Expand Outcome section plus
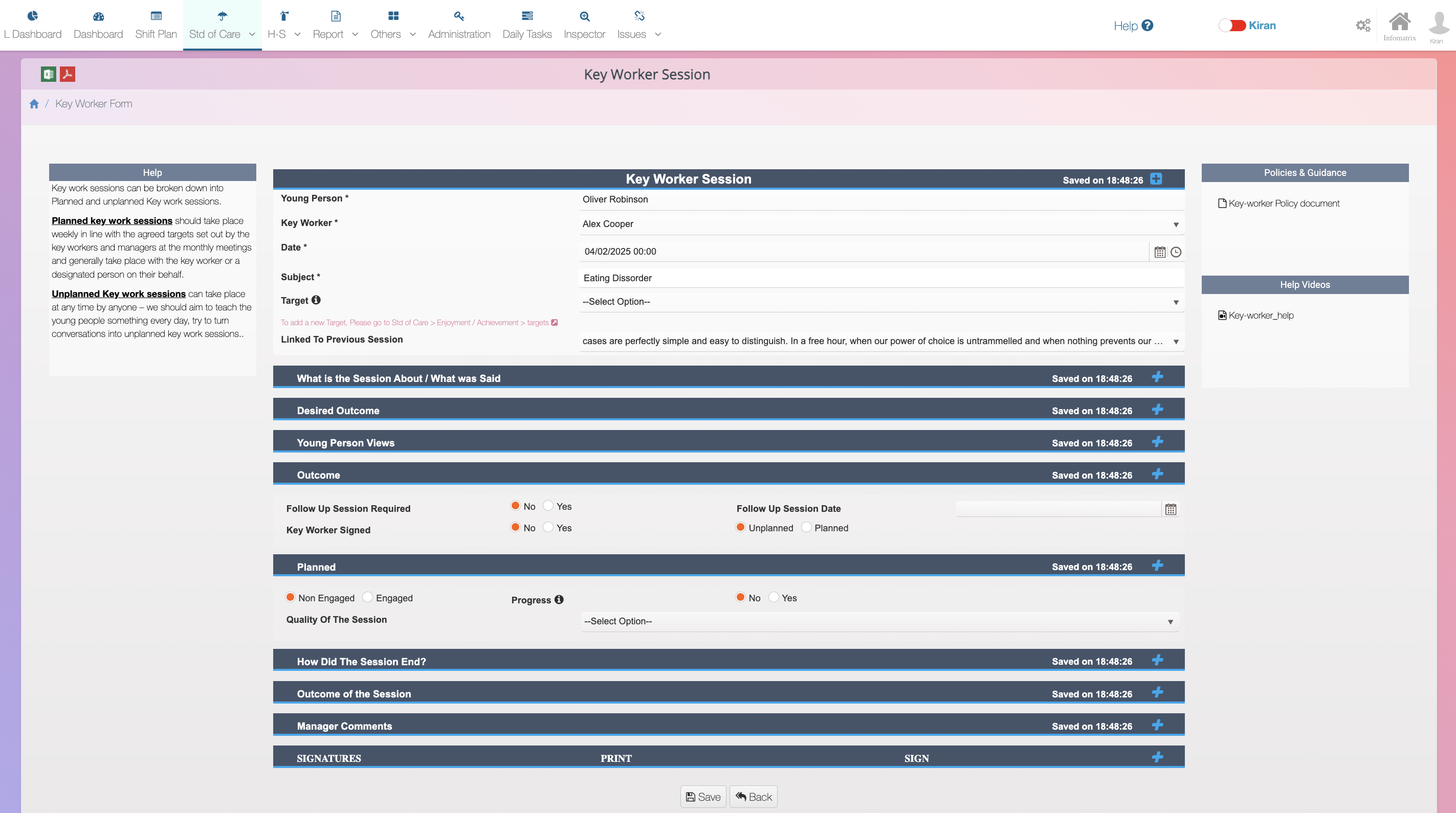Screen dimensions: 1456x813 pyautogui.click(x=1157, y=473)
